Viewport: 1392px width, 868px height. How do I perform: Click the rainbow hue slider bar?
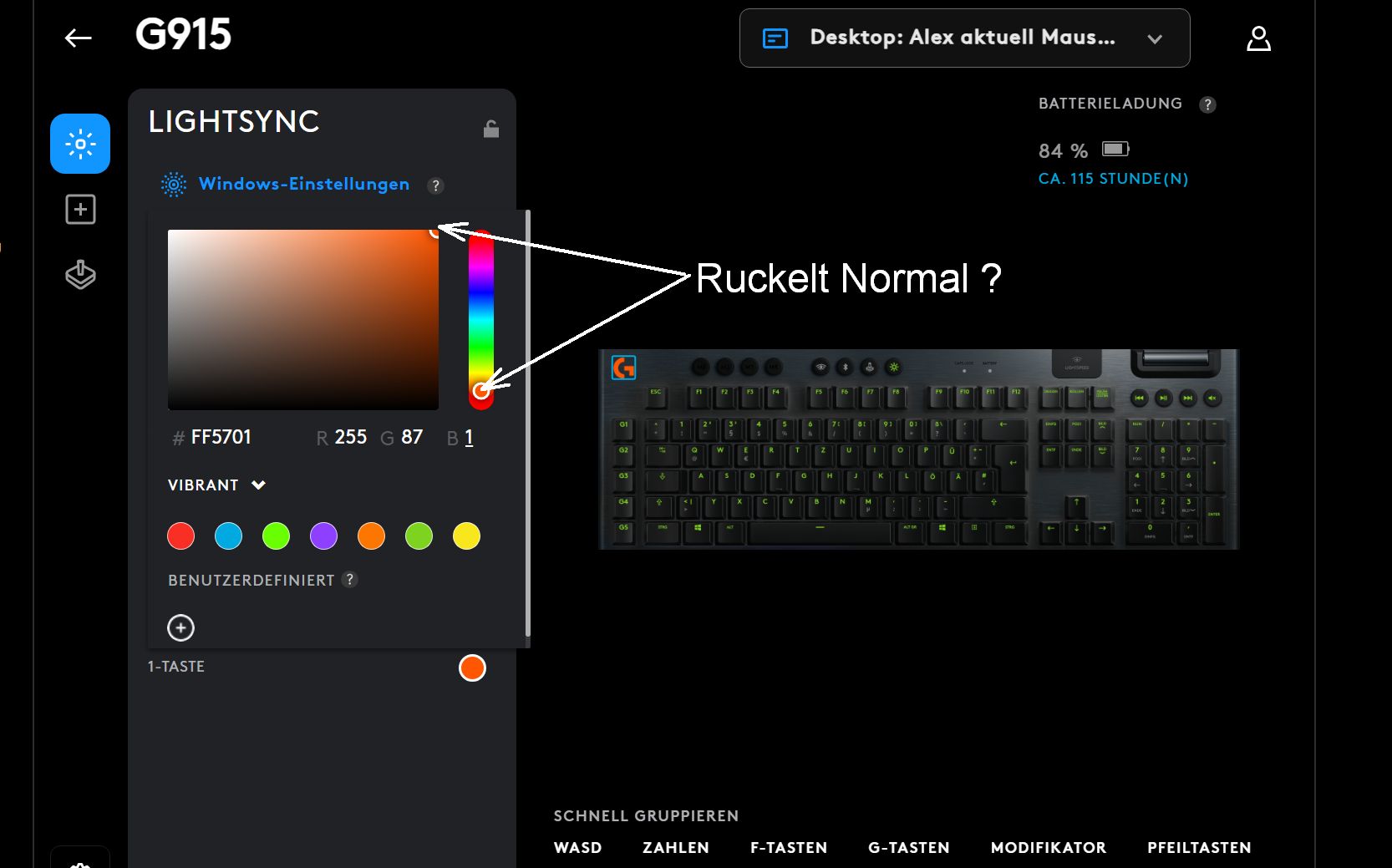click(480, 320)
